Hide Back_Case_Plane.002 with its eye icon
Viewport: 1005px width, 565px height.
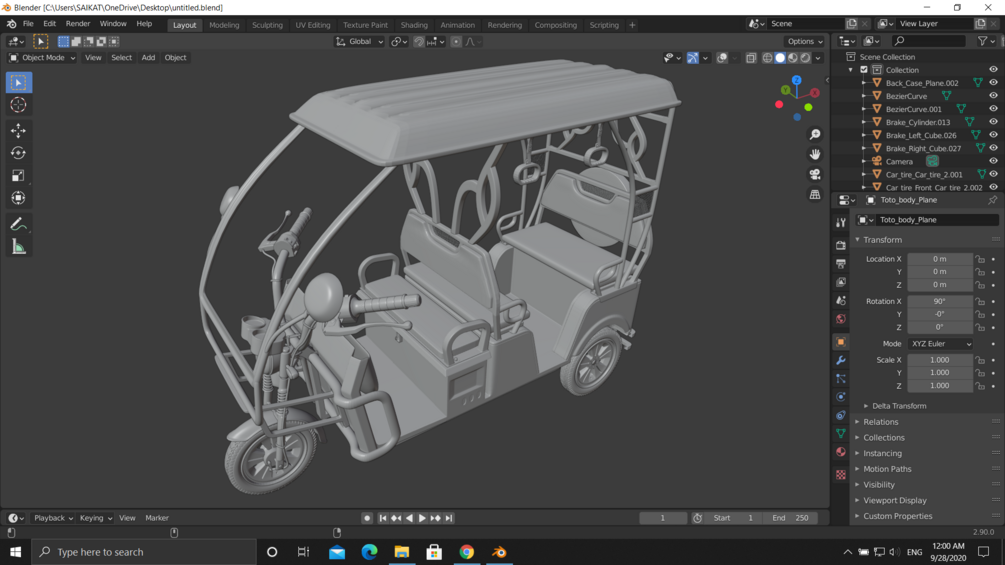993,83
